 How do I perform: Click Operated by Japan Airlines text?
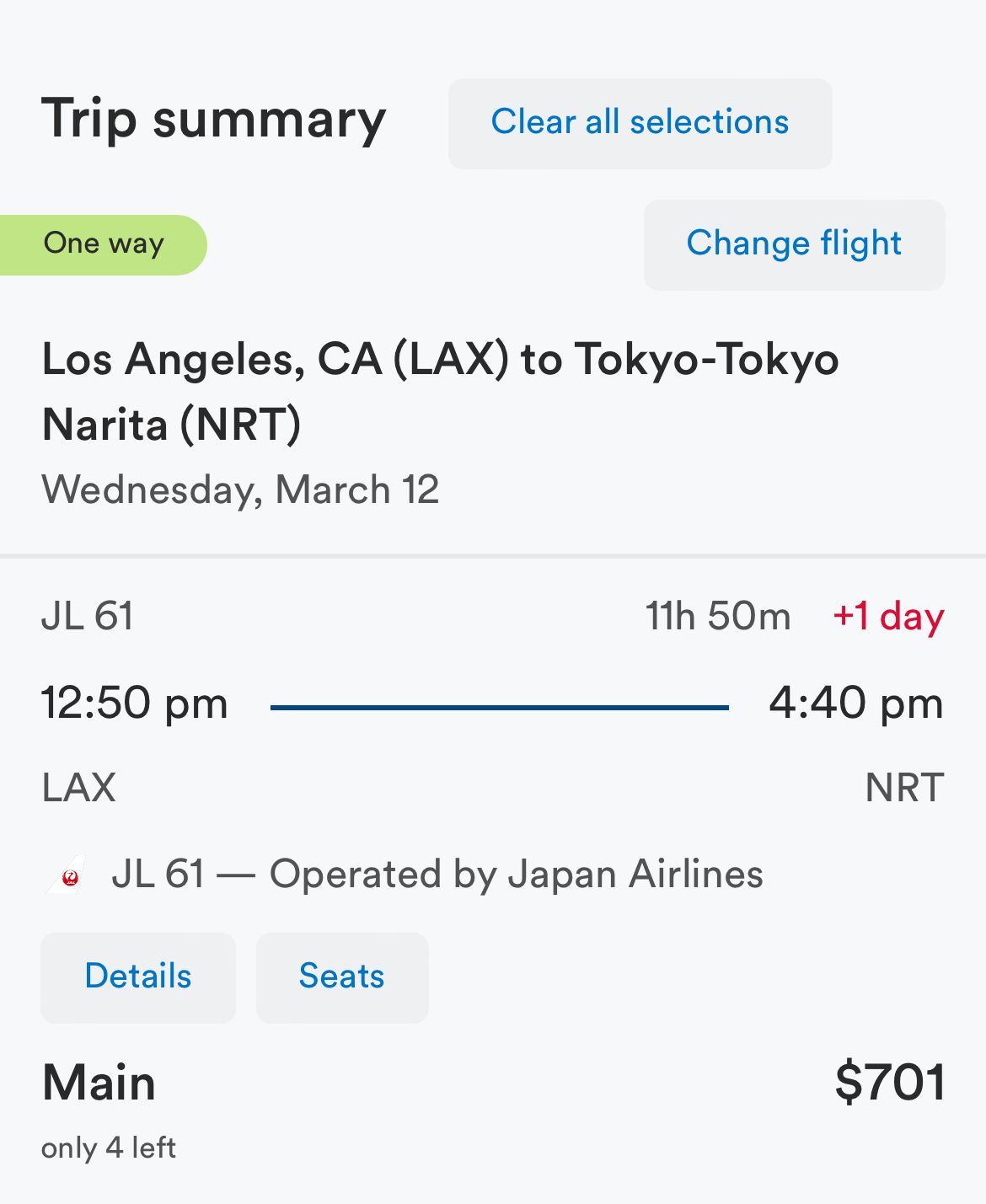(x=517, y=874)
